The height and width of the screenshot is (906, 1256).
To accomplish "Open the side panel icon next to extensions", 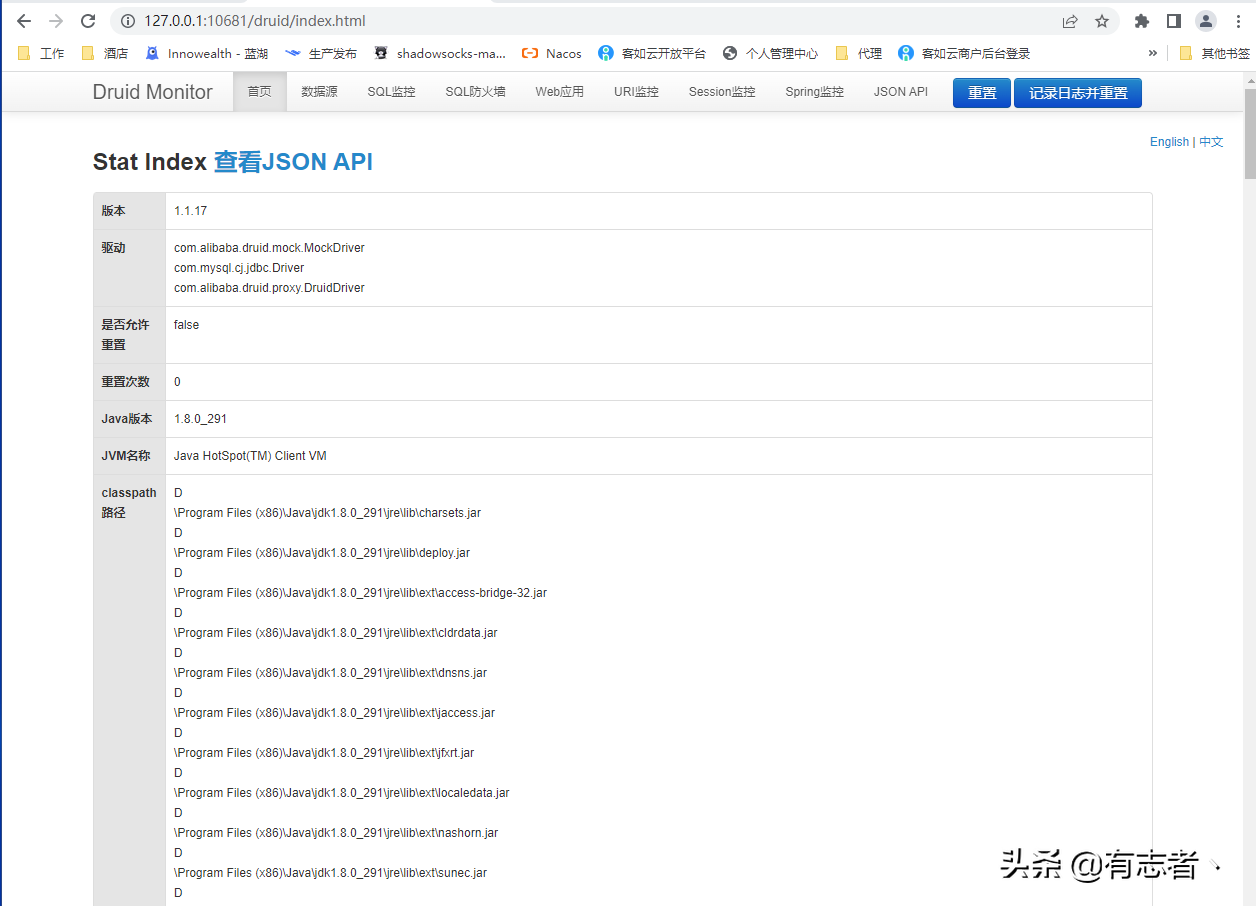I will tap(1172, 20).
